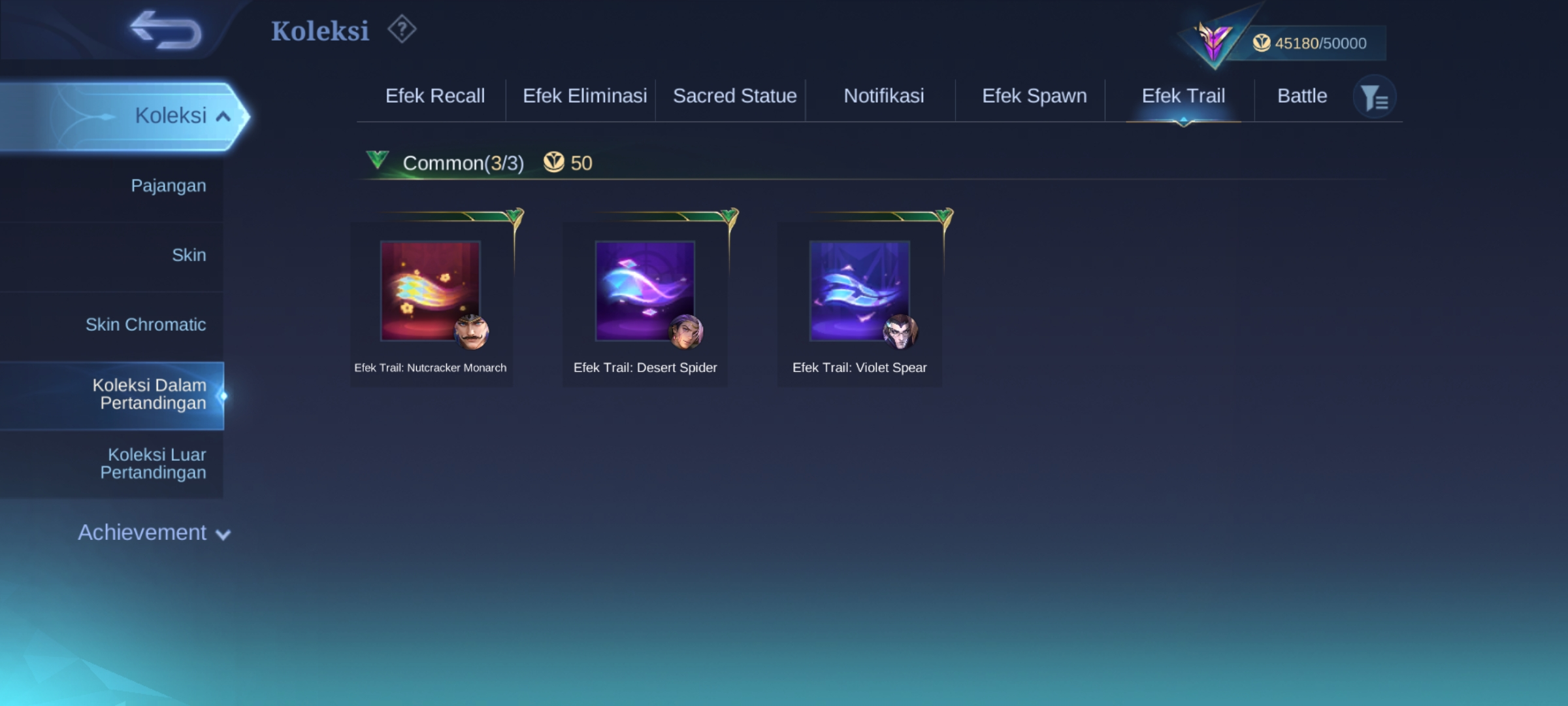
Task: Open the filter icon beside Battle tab
Action: click(1374, 97)
